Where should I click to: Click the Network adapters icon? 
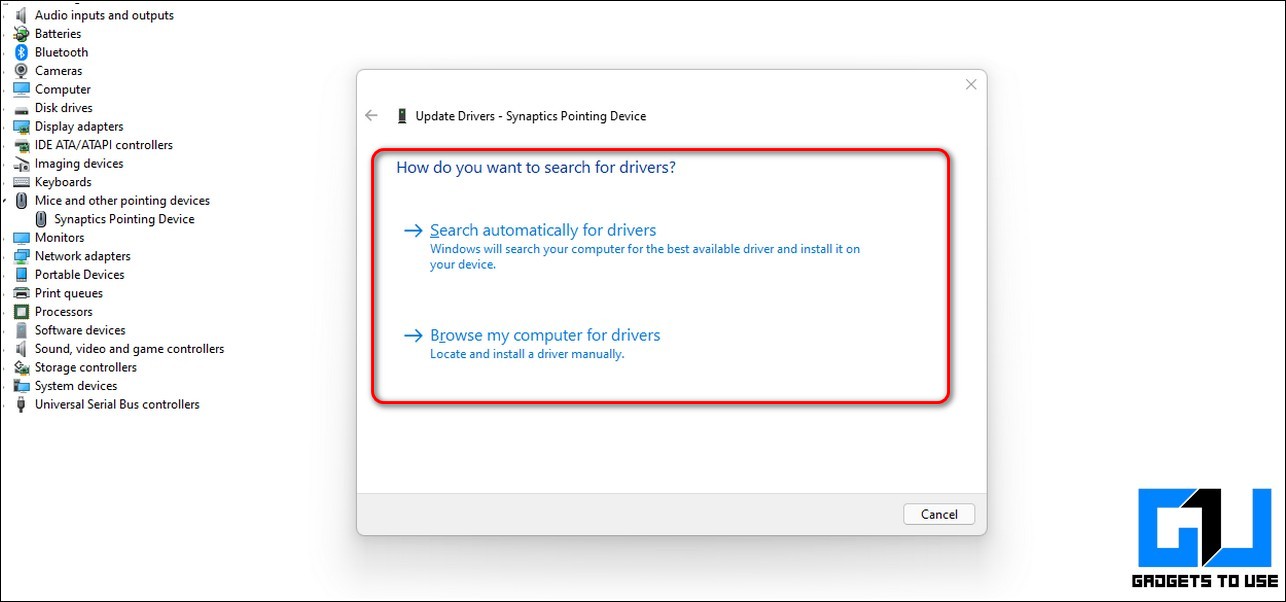coord(21,256)
